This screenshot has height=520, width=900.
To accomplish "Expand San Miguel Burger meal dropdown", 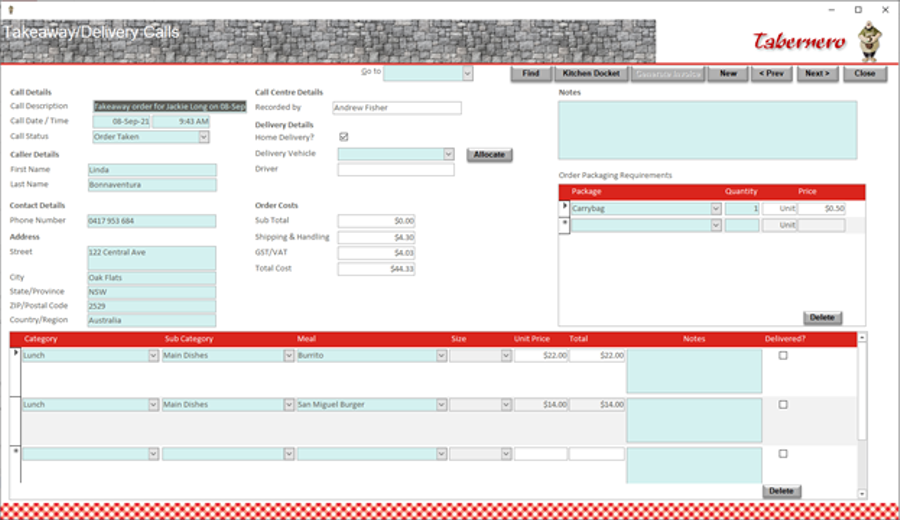I will [441, 405].
